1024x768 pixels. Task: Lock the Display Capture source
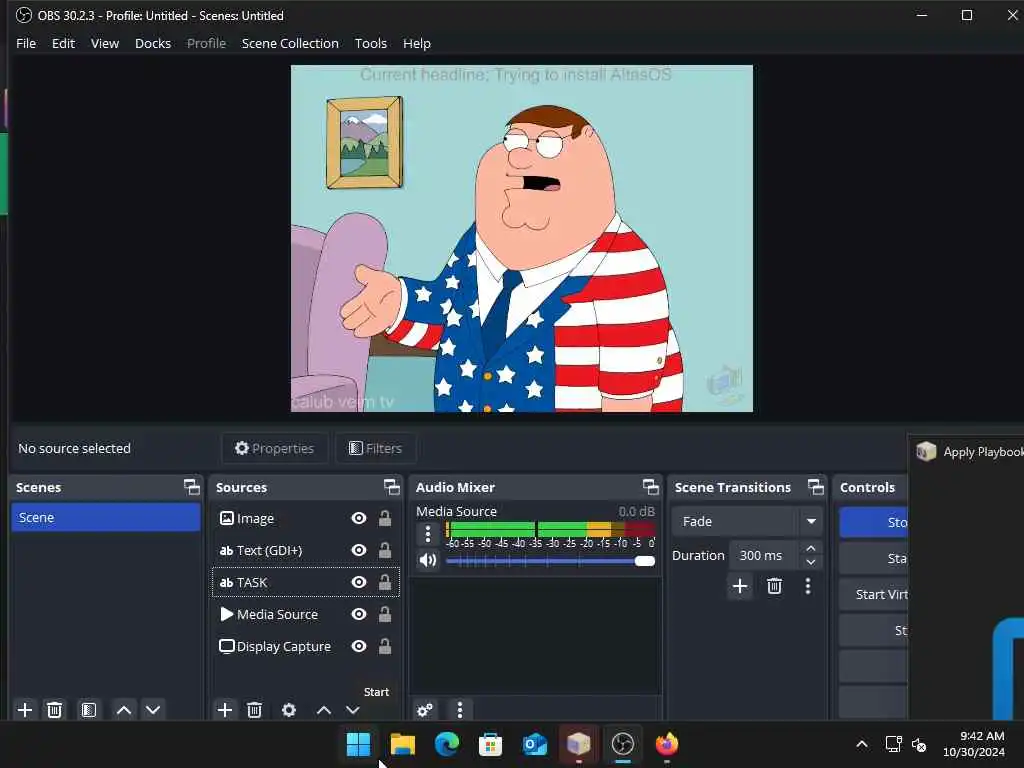coord(385,646)
